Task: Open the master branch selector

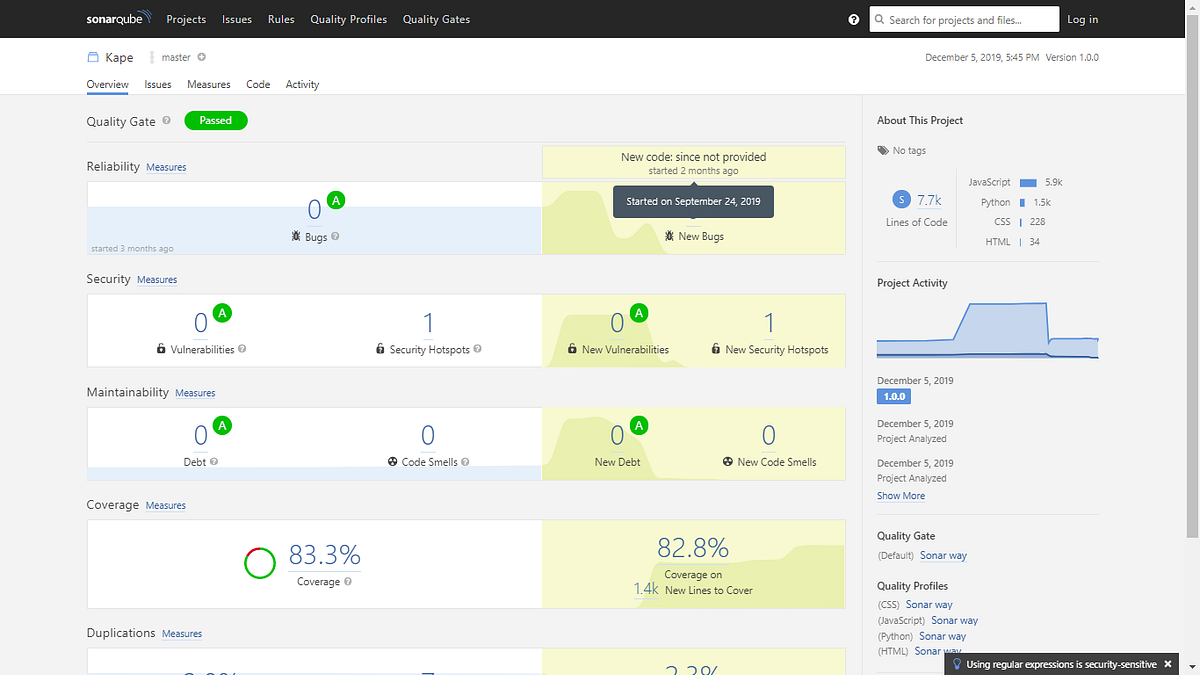Action: [x=176, y=58]
